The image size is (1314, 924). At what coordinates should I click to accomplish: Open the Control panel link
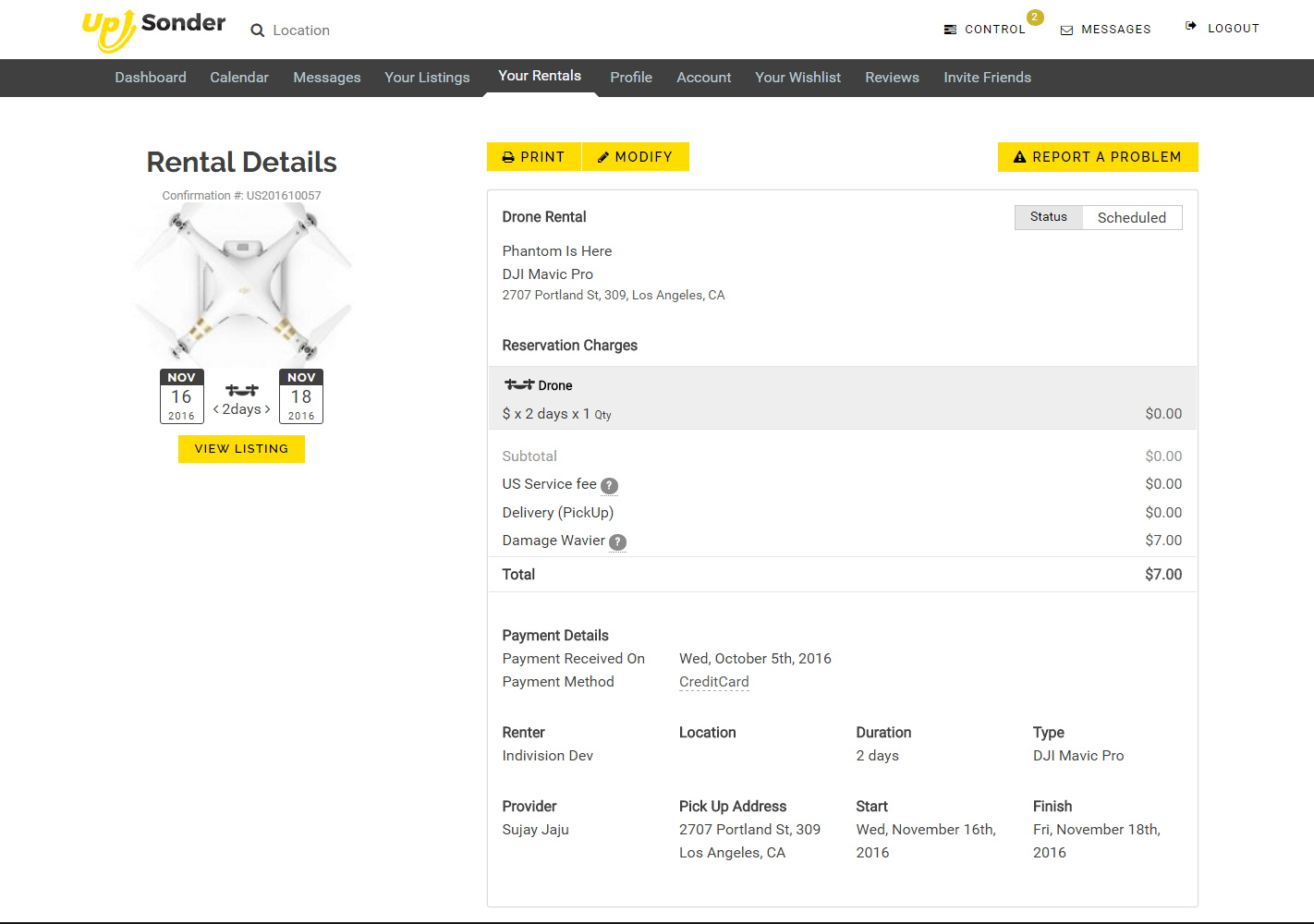tap(995, 30)
